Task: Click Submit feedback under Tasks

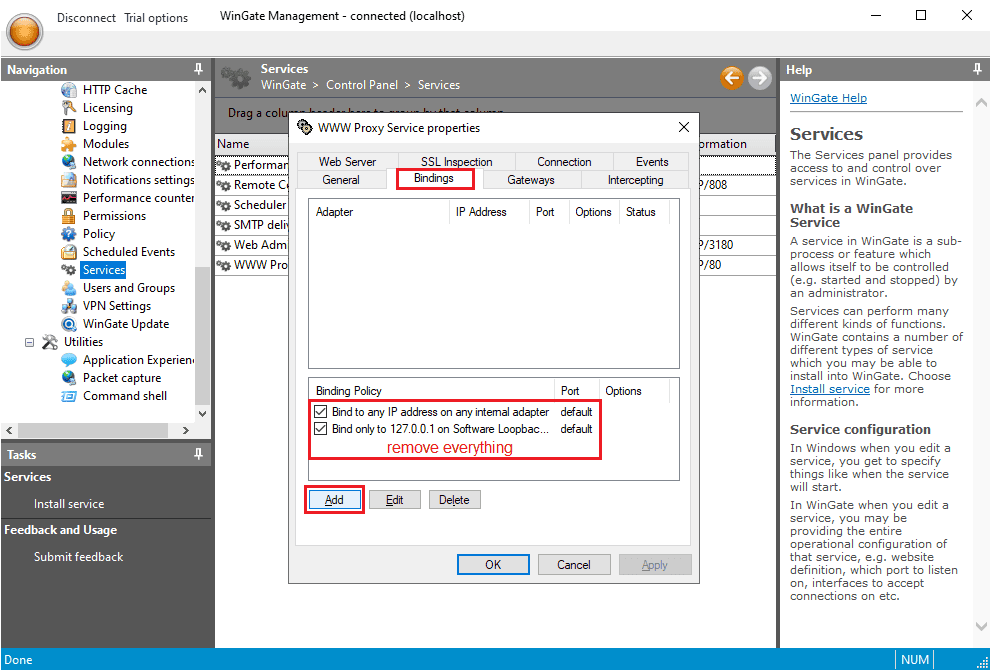Action: (x=78, y=557)
